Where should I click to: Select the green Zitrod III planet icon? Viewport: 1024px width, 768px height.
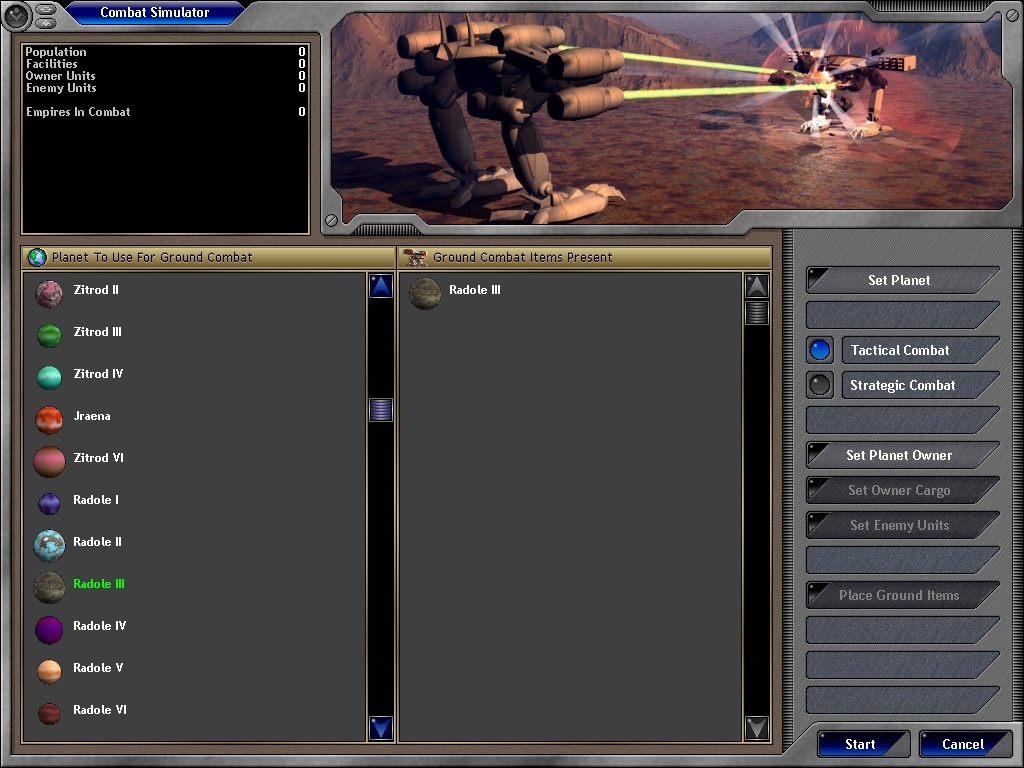tap(49, 336)
